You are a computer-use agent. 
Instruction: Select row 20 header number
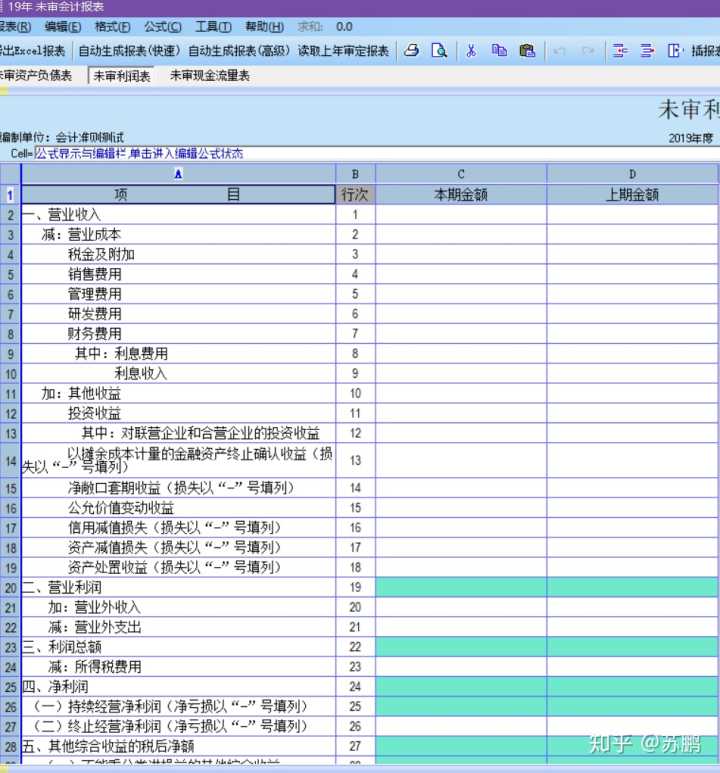10,588
